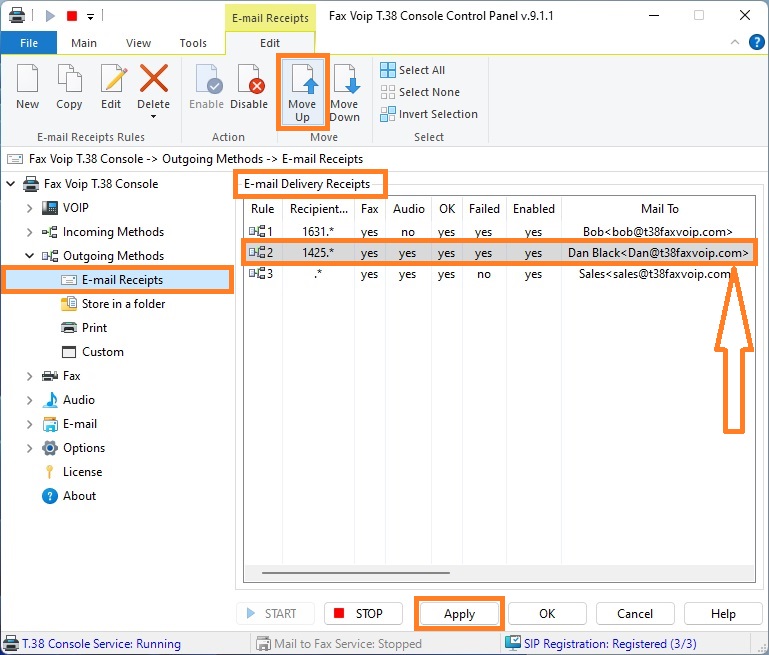Click the Cancel button
The height and width of the screenshot is (655, 769).
pyautogui.click(x=635, y=614)
